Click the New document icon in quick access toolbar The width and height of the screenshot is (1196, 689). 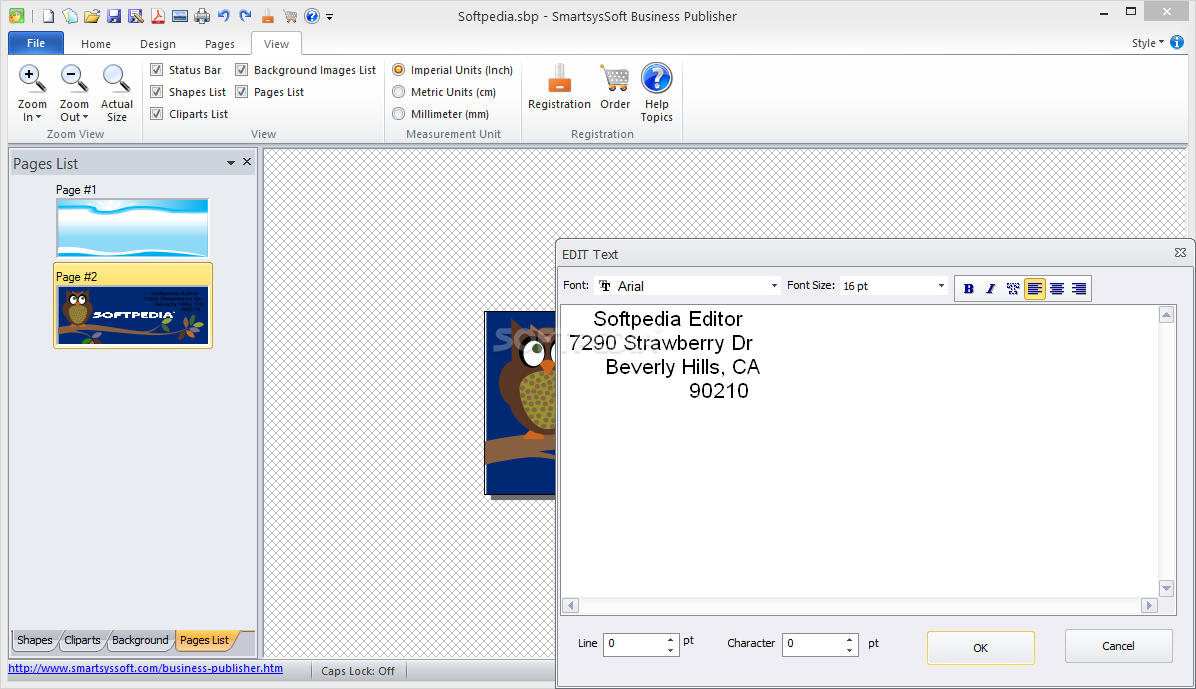point(48,16)
